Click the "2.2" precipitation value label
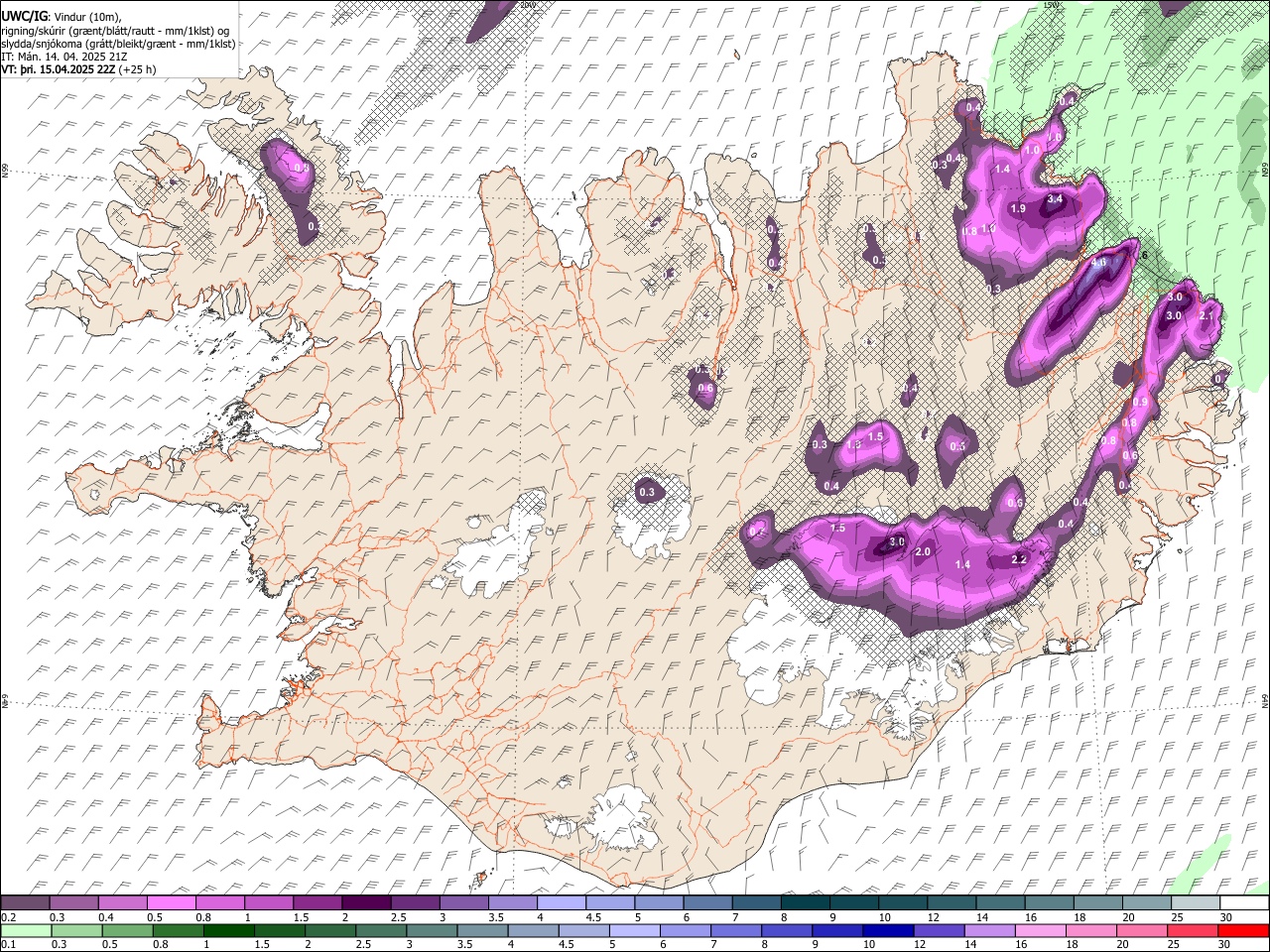Screen dimensions: 1270x952 coord(1018,559)
